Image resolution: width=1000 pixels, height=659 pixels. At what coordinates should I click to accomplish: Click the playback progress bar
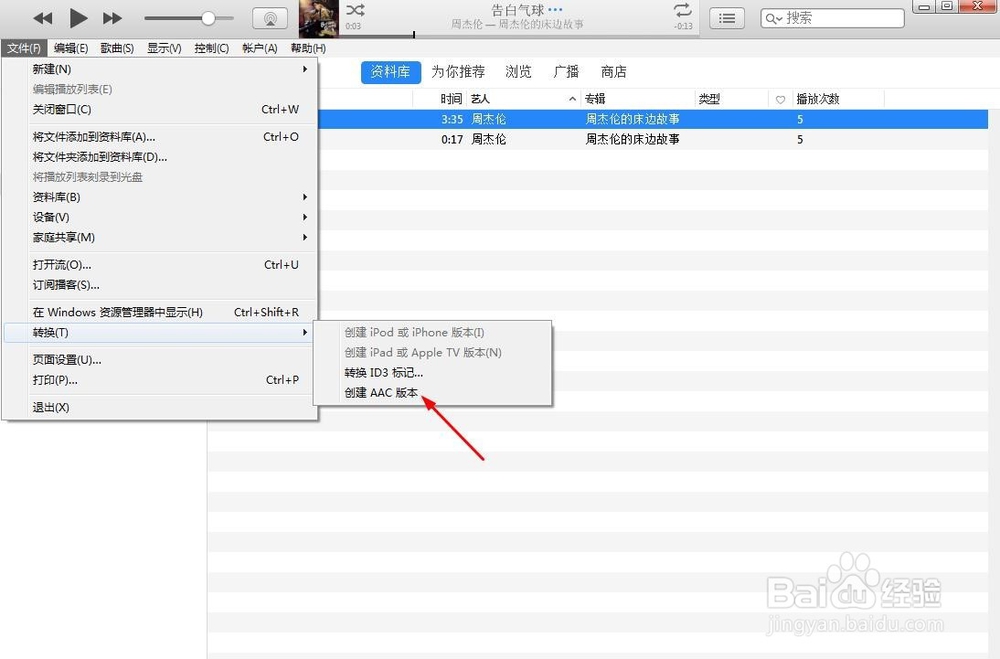click(x=518, y=35)
